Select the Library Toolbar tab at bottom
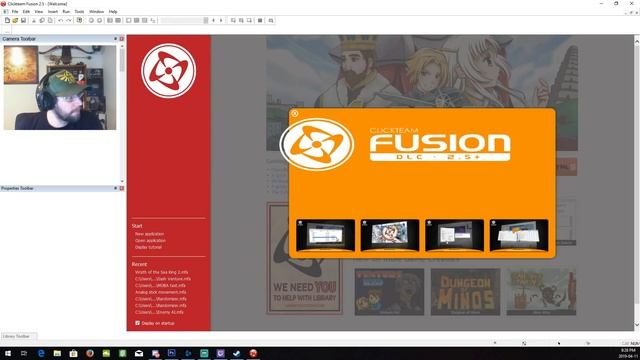Viewport: 640px width, 360px height. point(18,336)
